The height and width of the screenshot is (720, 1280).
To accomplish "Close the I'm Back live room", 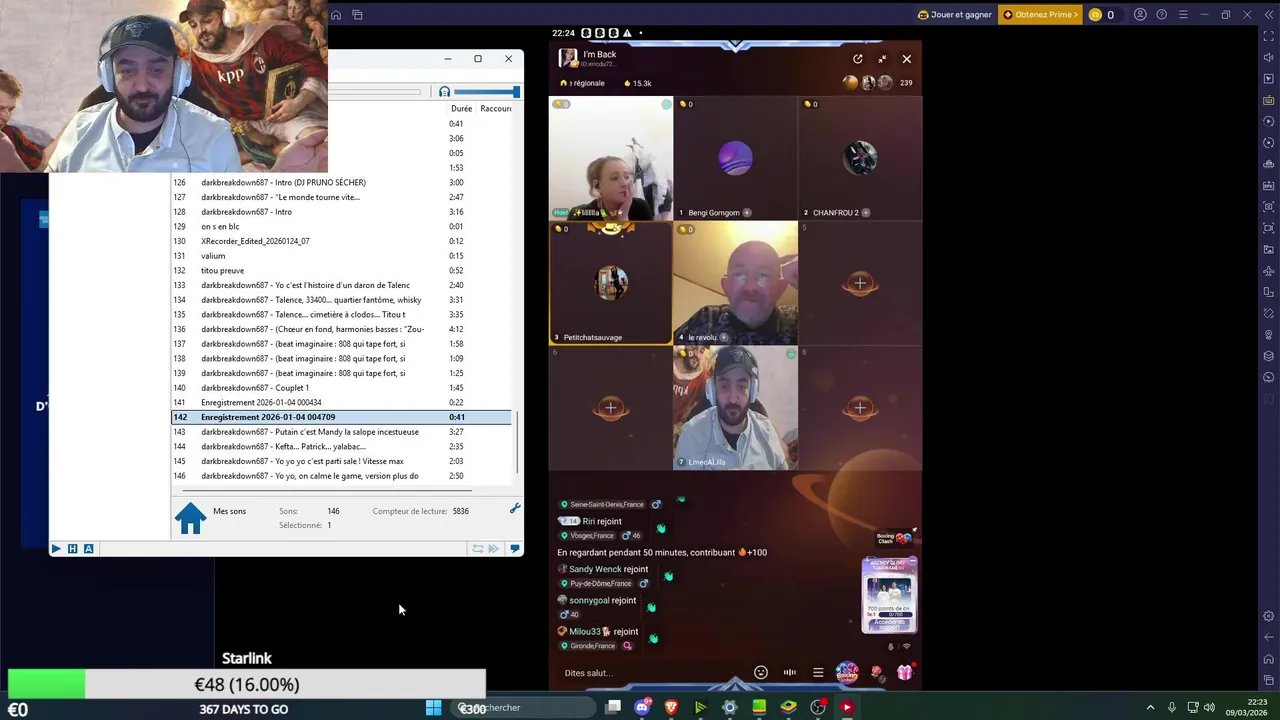I will 907,59.
